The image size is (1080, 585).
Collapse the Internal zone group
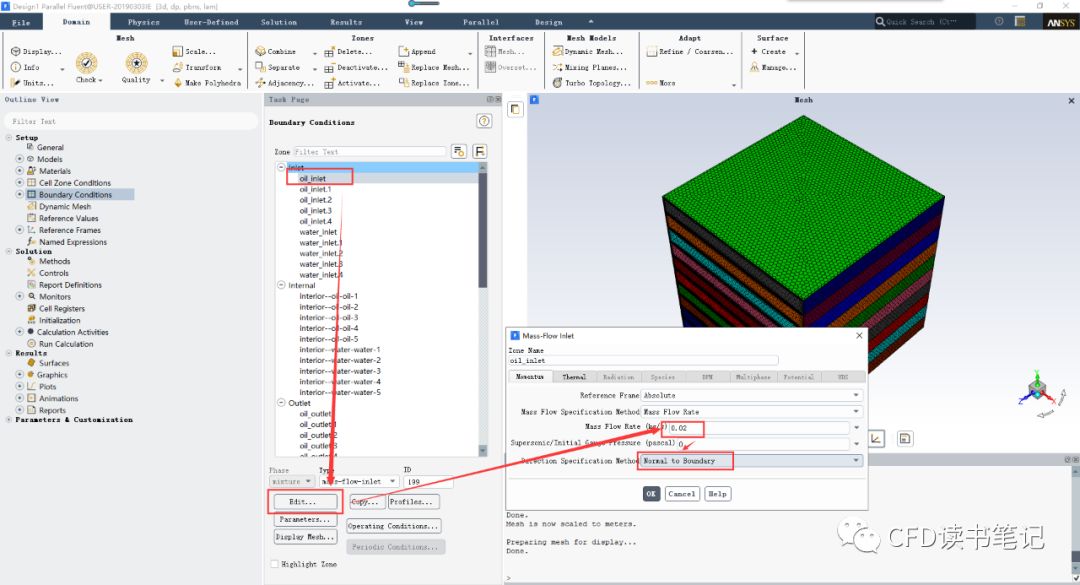pos(281,285)
